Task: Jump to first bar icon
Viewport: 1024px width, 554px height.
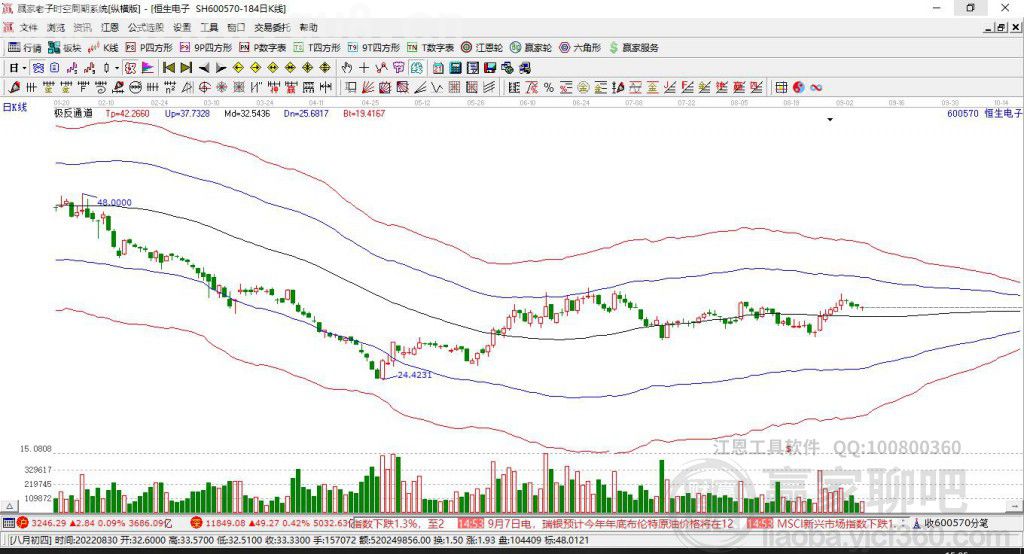Action: [168, 68]
